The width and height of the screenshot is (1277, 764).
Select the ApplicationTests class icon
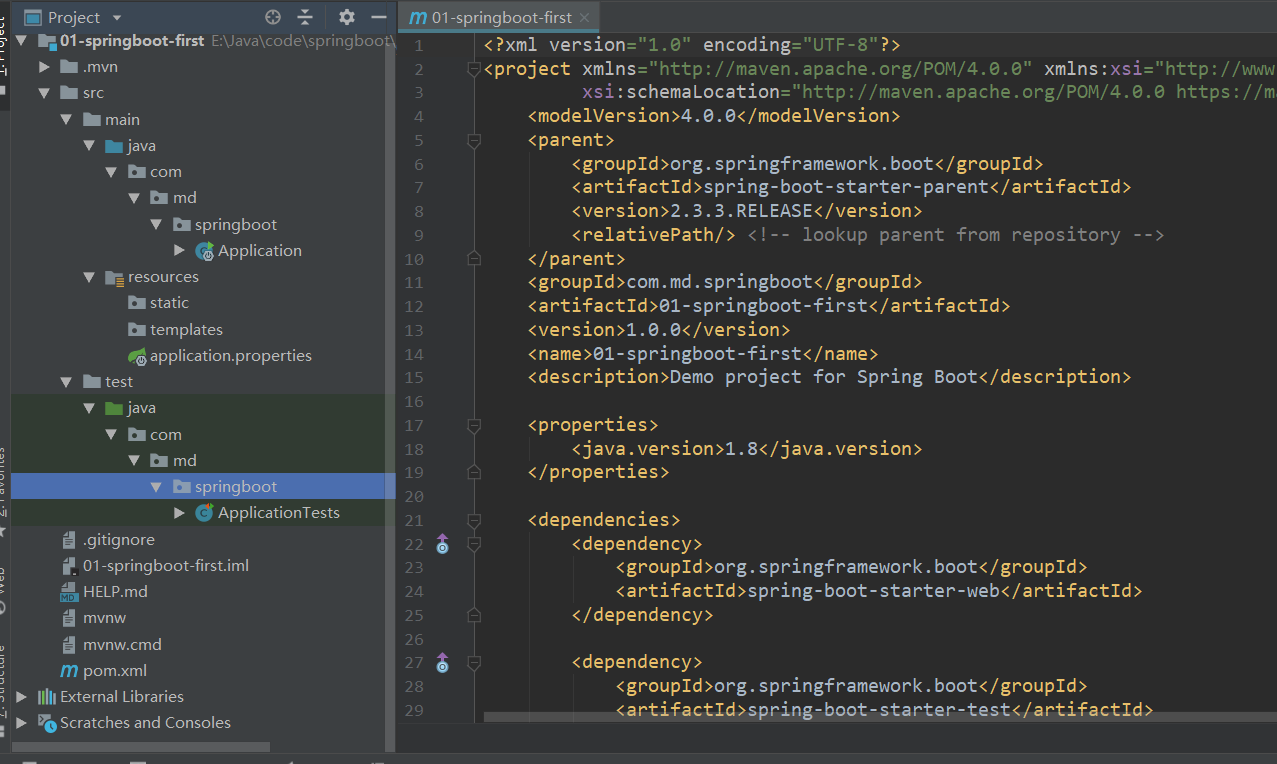pyautogui.click(x=204, y=513)
